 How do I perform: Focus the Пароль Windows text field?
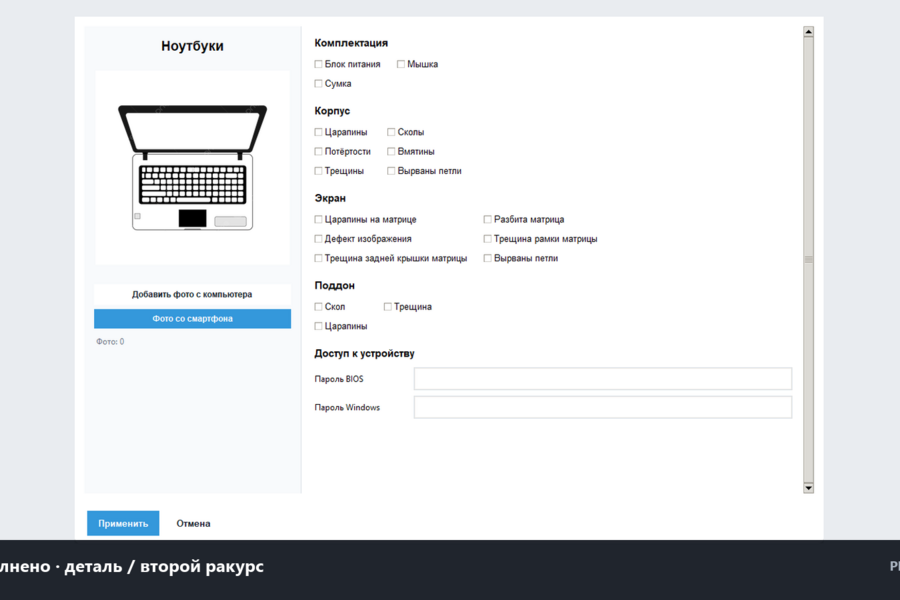click(x=603, y=407)
